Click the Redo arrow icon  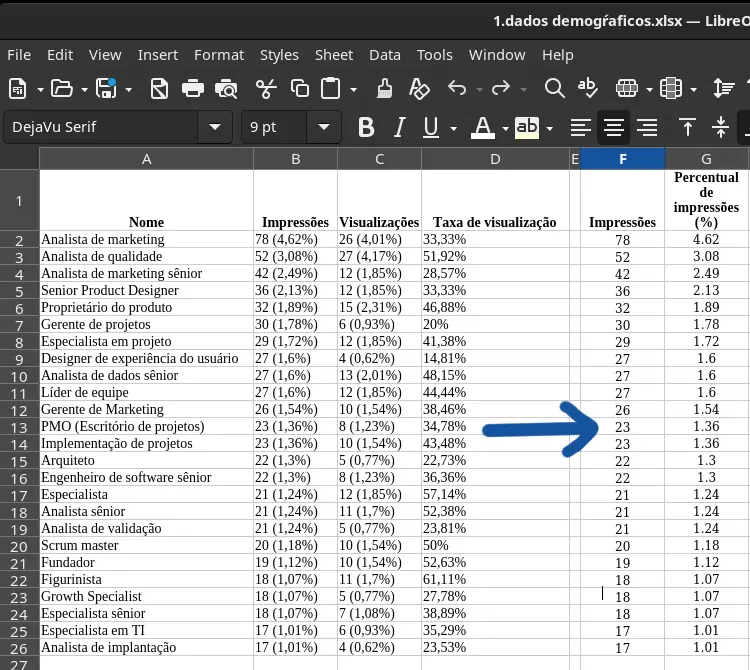pyautogui.click(x=500, y=88)
